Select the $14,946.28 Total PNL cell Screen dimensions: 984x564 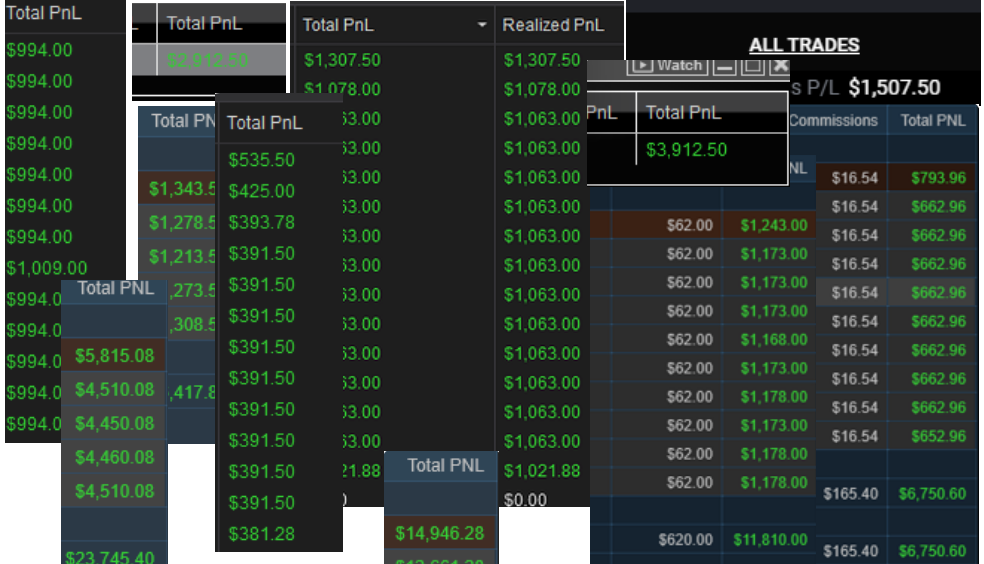[439, 533]
